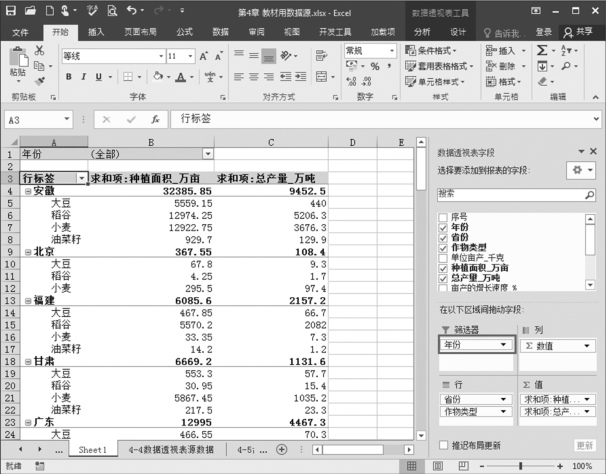Click the 条件格式 button
Viewport: 606px width, 474px height.
click(431, 51)
